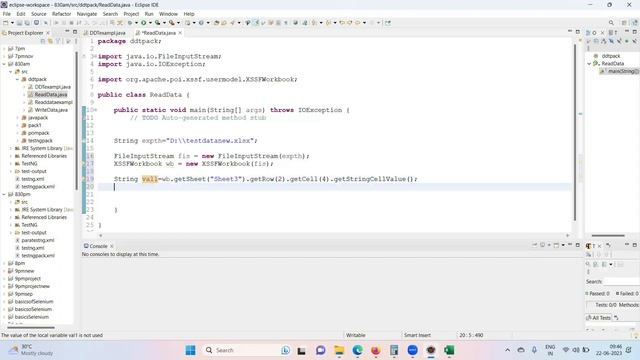Click the editor horizontal scrollbar track
This screenshot has width=640, height=360.
coord(334,236)
